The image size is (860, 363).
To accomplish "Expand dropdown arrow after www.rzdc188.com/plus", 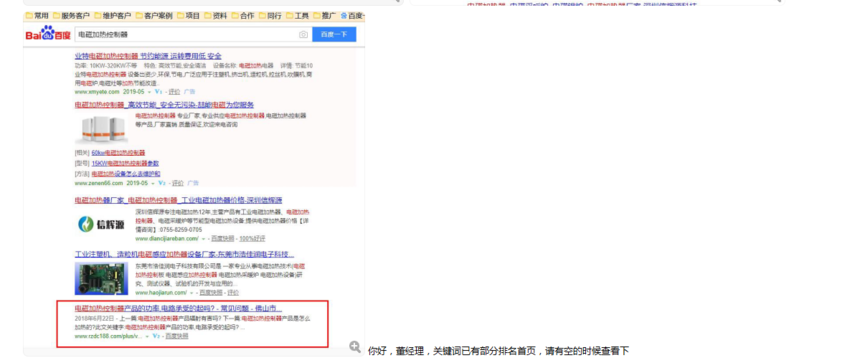I will click(147, 336).
